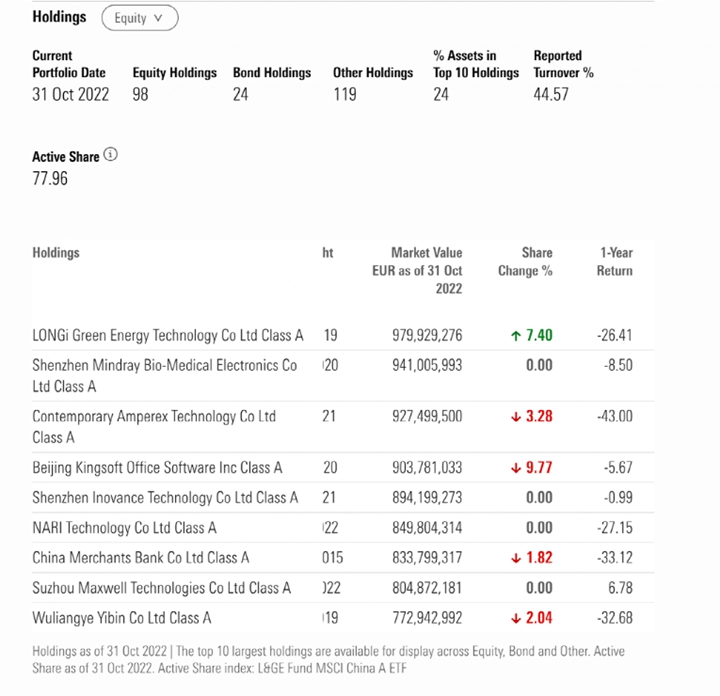The width and height of the screenshot is (720, 696).
Task: Click the Holdings table column header
Action: coord(56,253)
